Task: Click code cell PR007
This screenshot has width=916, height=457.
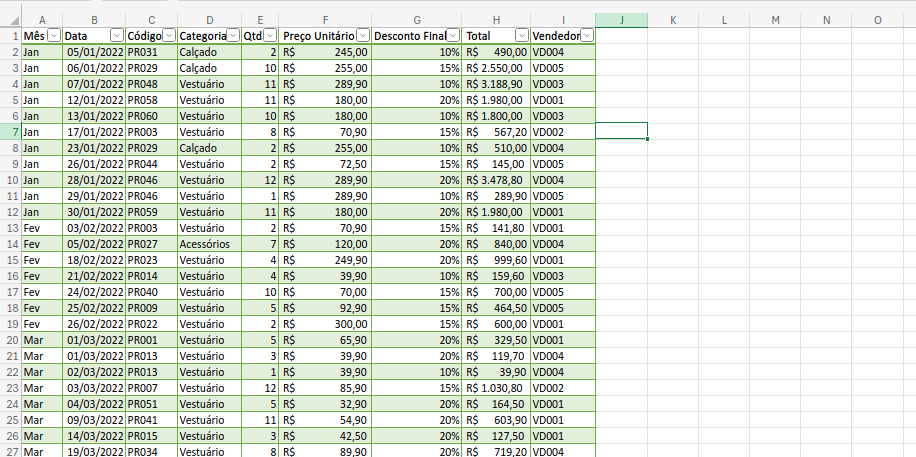Action: coord(152,387)
